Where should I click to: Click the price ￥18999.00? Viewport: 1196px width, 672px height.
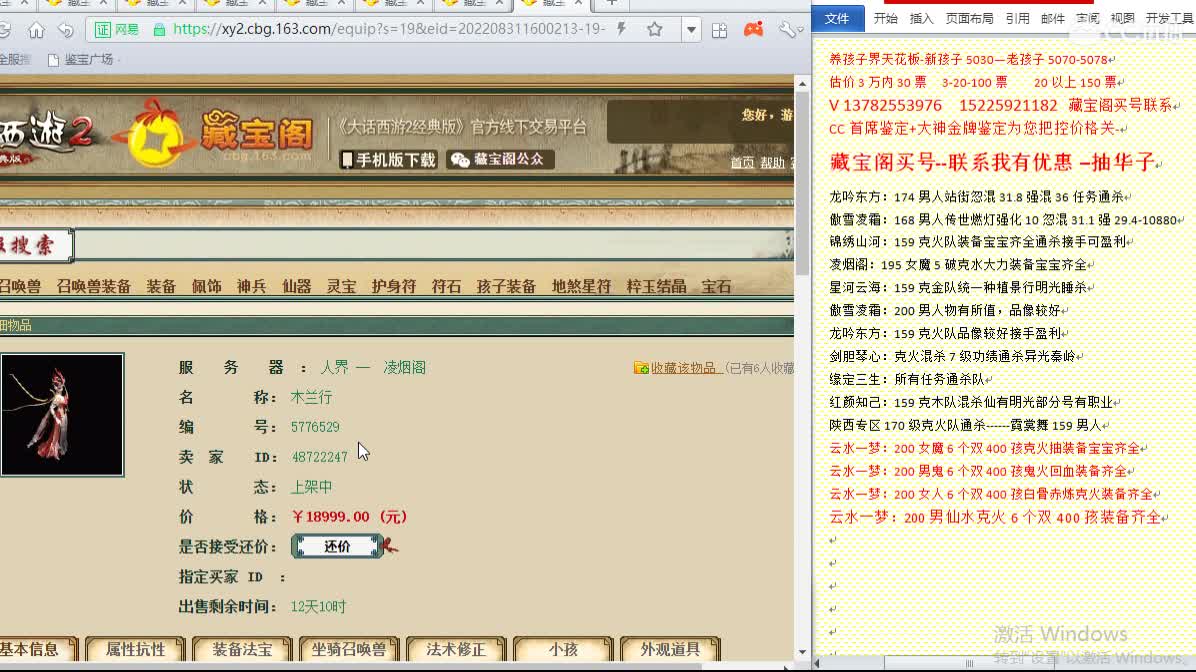point(349,516)
